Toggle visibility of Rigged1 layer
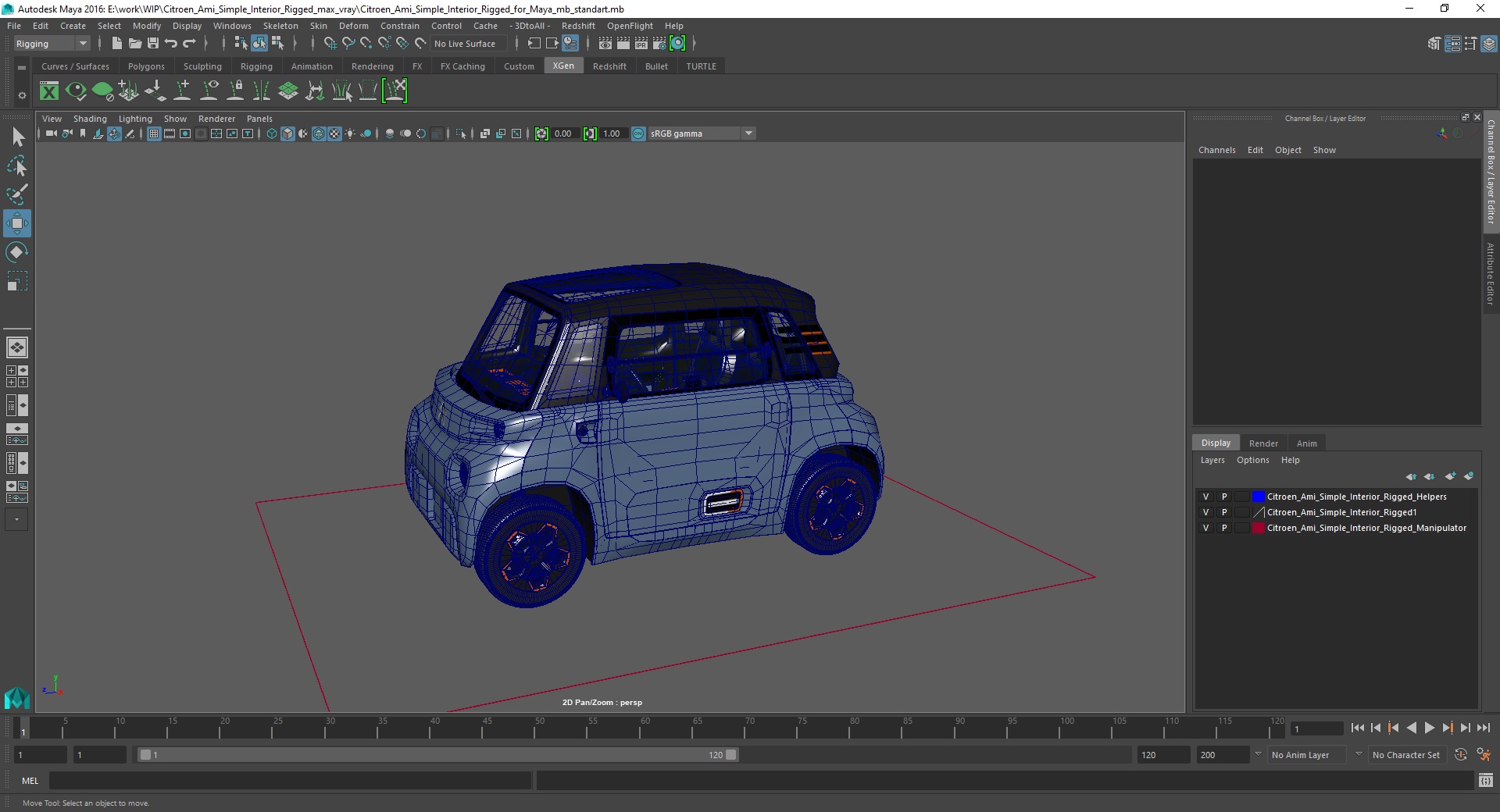Screen dimensions: 1500x812 pos(1205,512)
